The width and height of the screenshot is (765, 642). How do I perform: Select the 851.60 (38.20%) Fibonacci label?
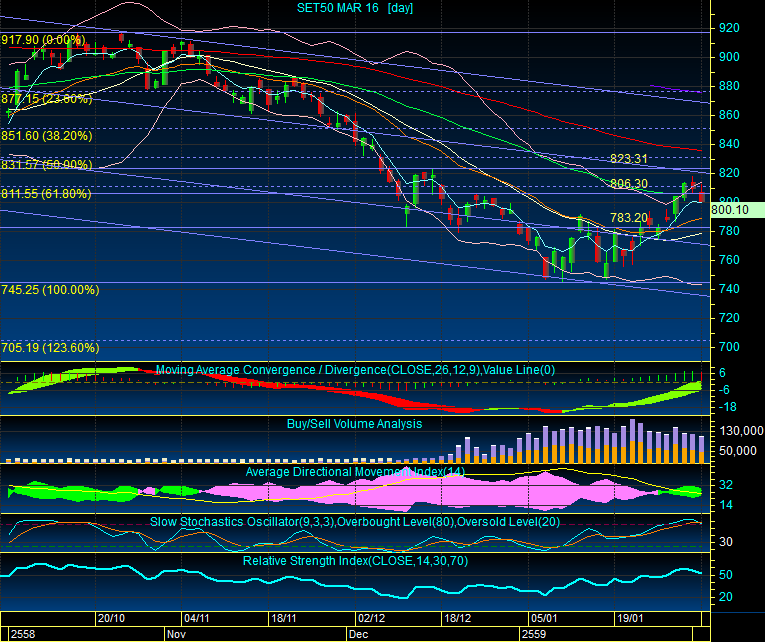click(46, 136)
